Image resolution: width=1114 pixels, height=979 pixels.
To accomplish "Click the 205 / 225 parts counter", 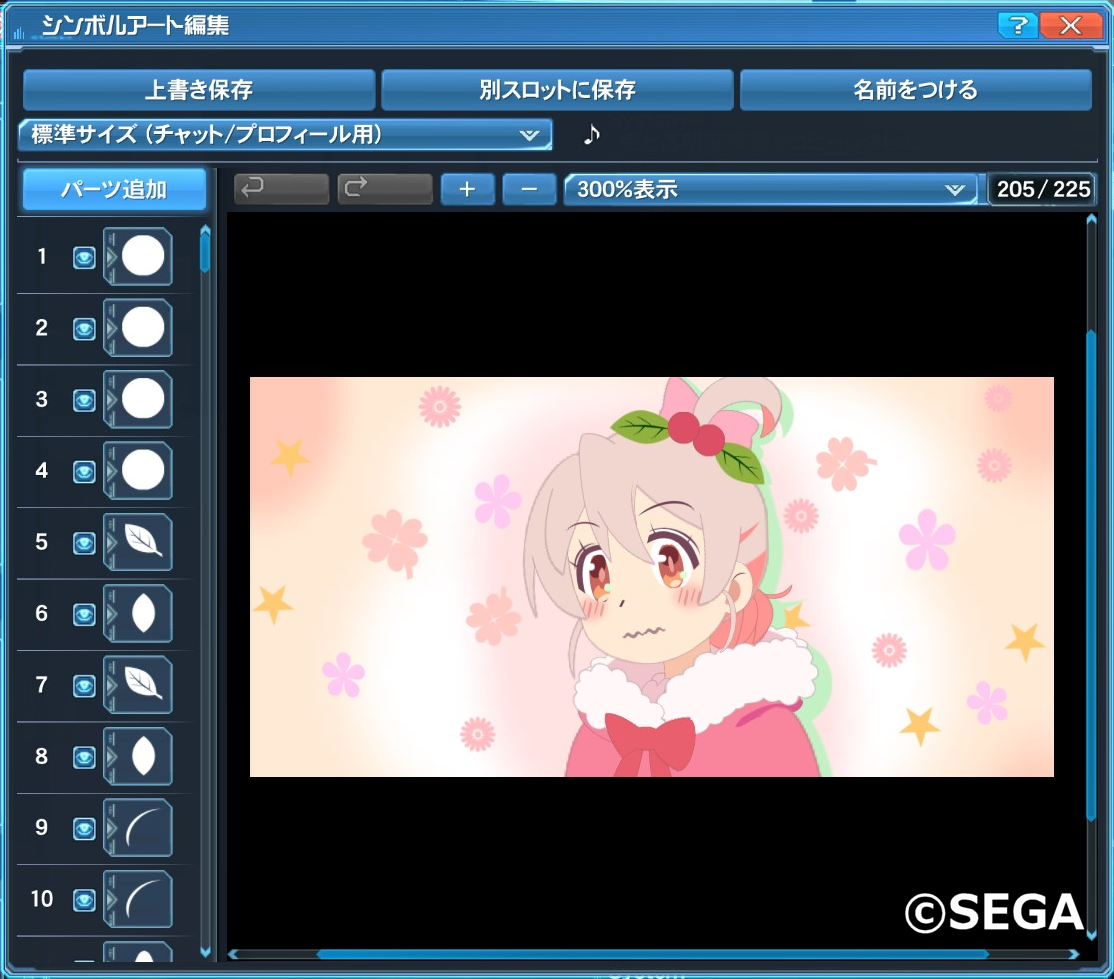I will (x=1043, y=189).
